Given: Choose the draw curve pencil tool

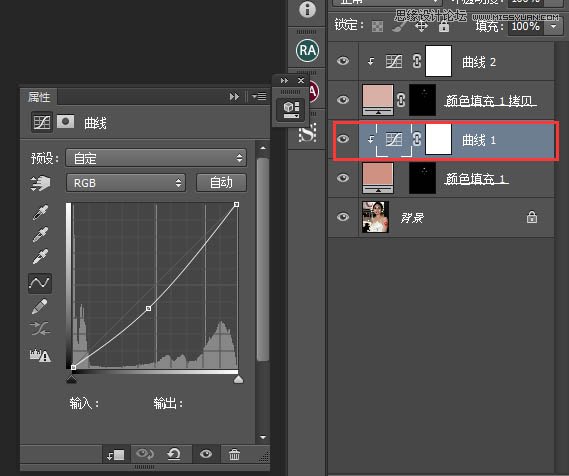Looking at the screenshot, I should point(40,307).
